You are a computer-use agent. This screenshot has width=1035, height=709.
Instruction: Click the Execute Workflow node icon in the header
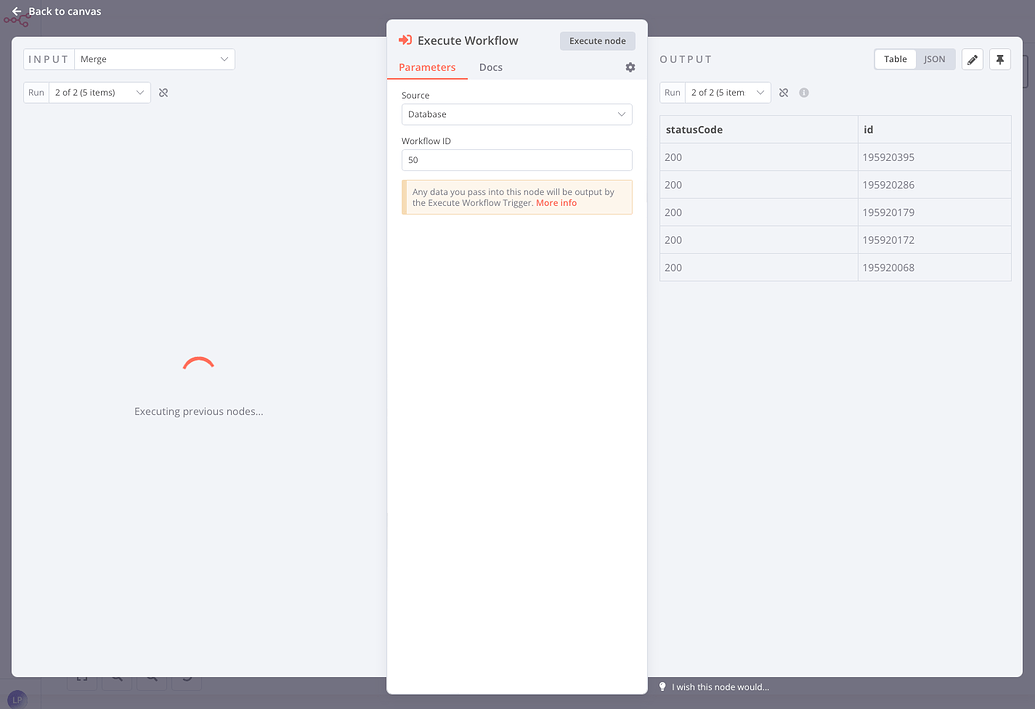(x=404, y=40)
